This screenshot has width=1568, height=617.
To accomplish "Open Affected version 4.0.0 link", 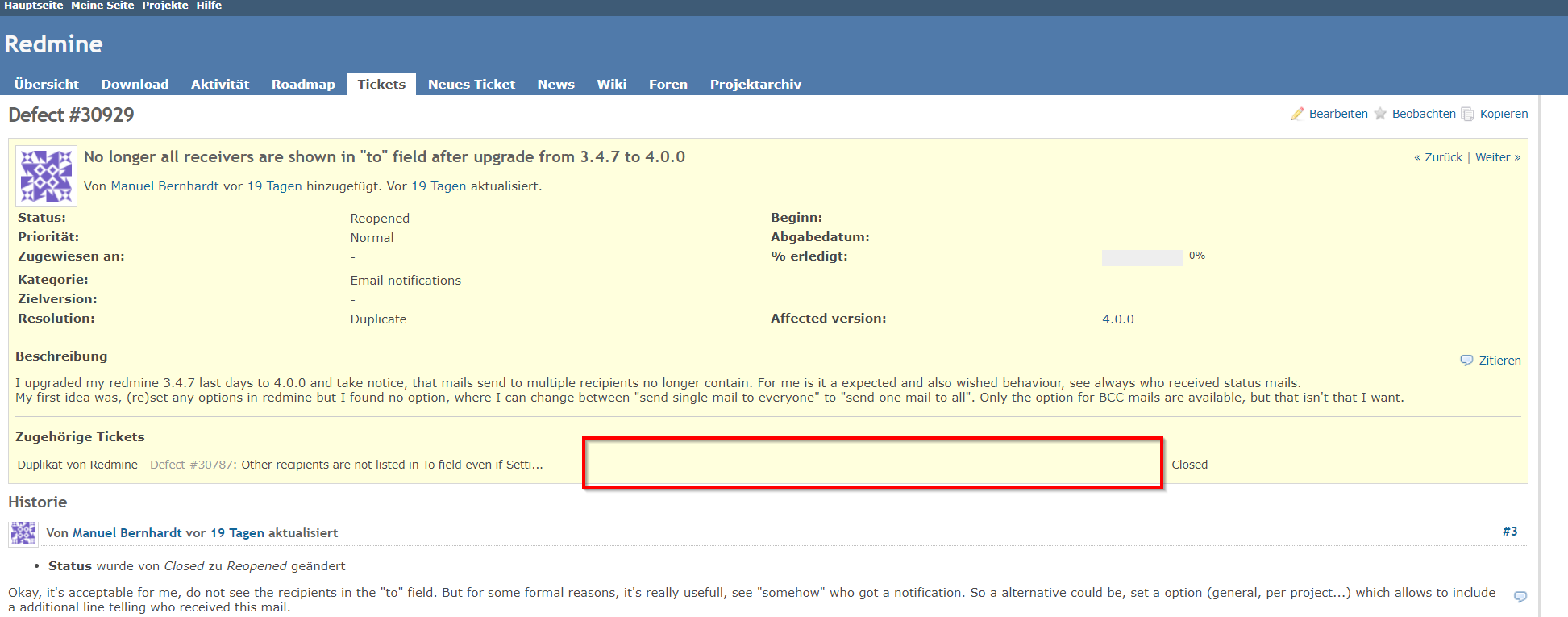I will [x=1117, y=319].
